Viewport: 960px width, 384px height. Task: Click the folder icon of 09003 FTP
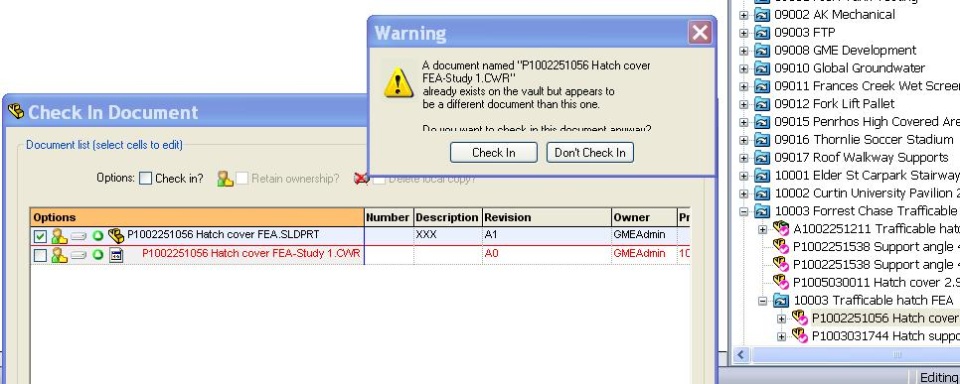762,32
